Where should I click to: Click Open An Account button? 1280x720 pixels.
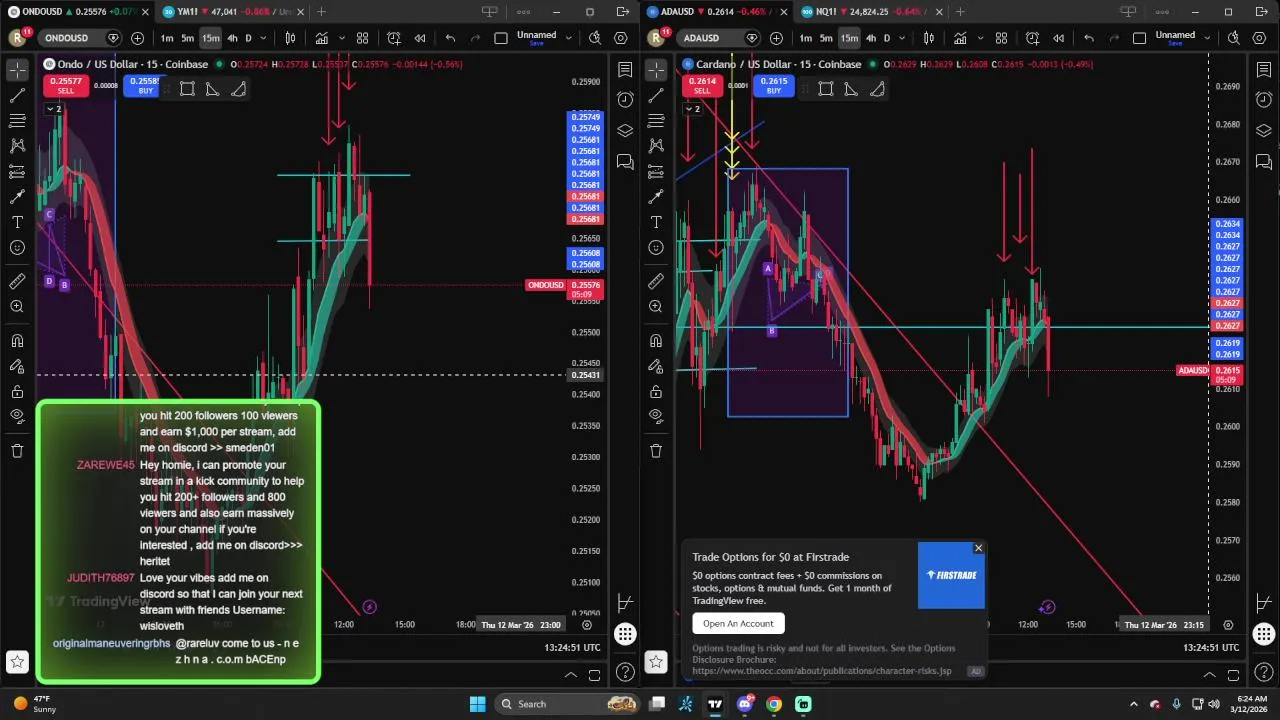(x=738, y=623)
